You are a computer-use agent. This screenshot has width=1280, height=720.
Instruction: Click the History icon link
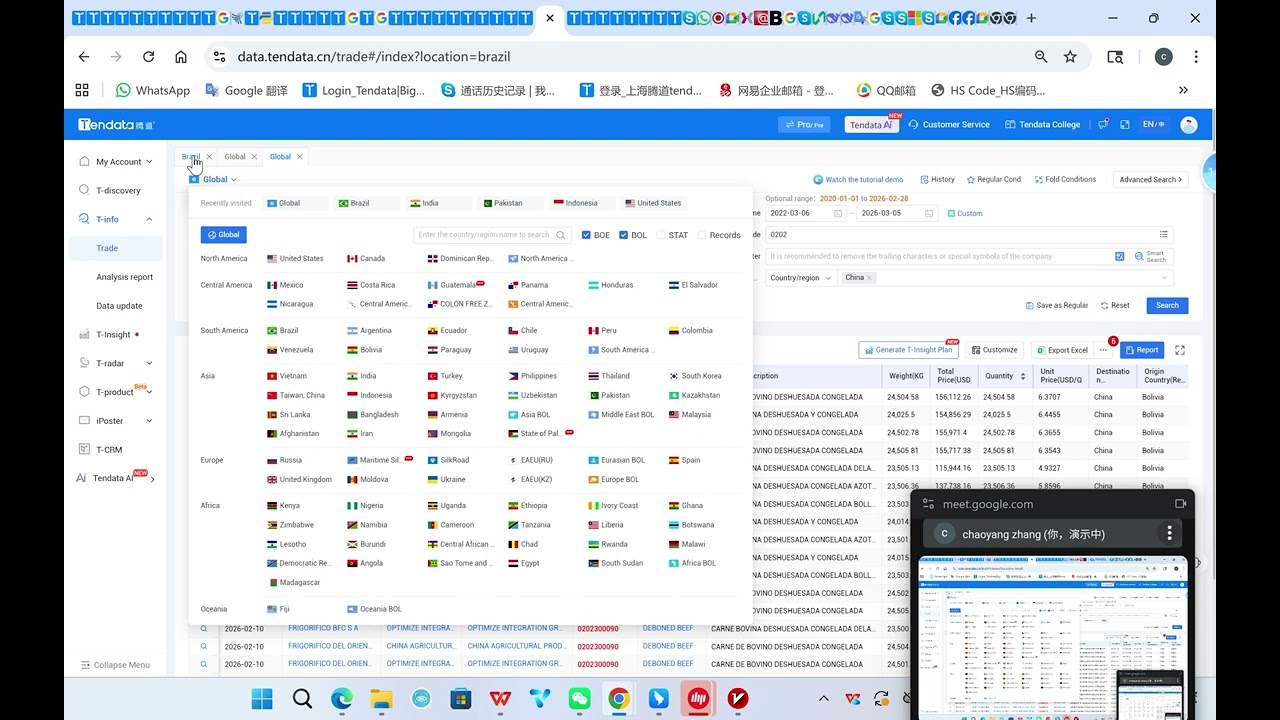tap(937, 180)
